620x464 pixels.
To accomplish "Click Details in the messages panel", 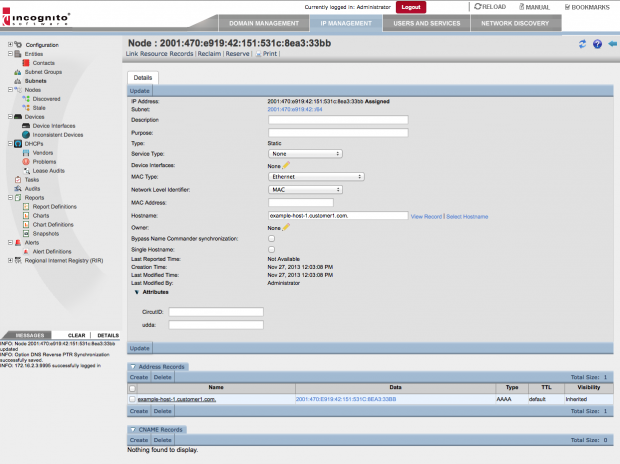I will tap(108, 335).
